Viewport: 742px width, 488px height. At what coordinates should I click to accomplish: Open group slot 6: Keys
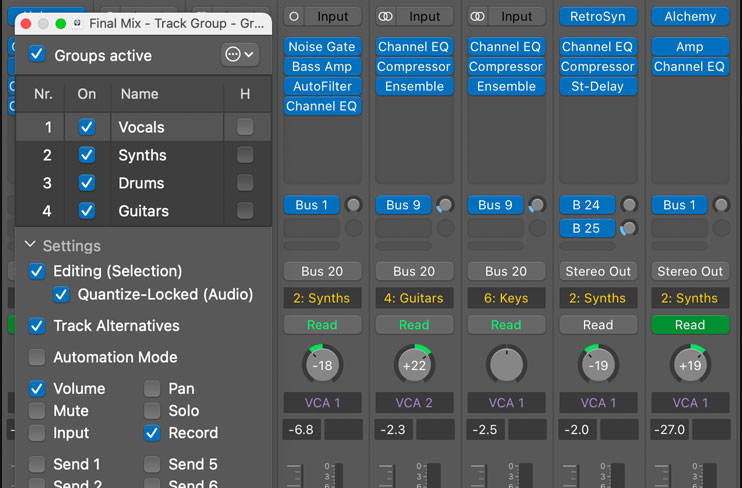click(x=506, y=298)
